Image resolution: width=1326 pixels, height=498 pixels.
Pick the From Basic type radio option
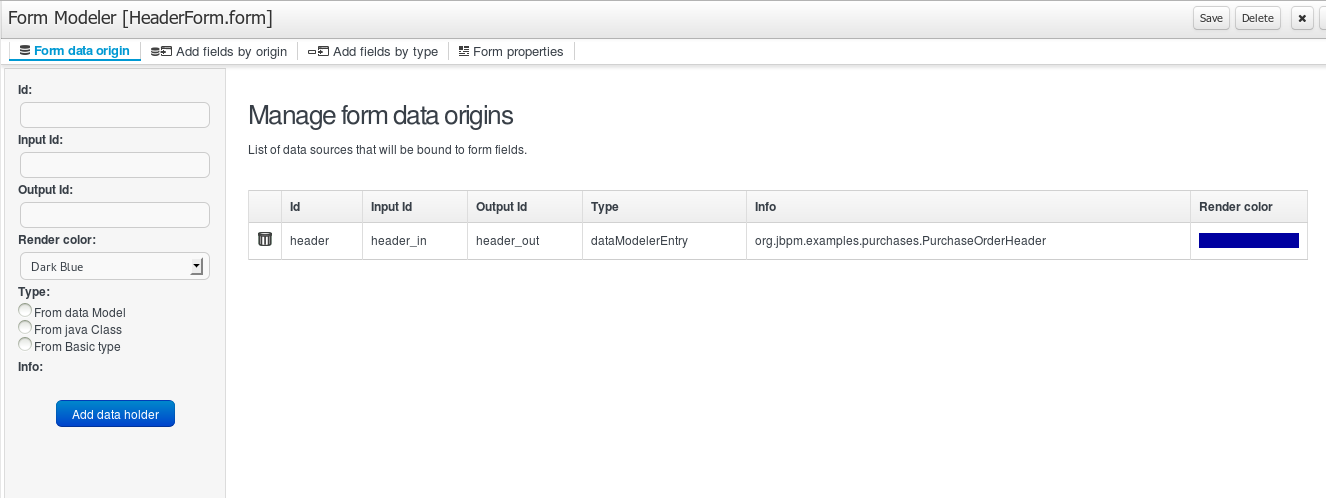pos(26,345)
